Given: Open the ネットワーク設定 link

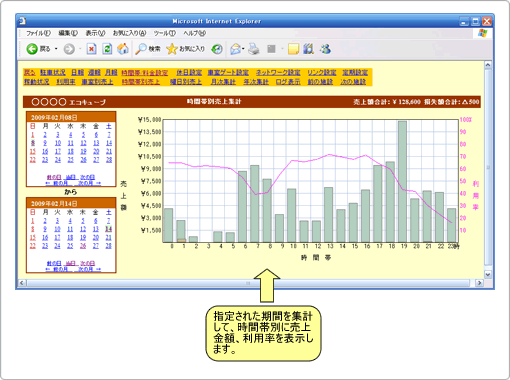Looking at the screenshot, I should (x=278, y=72).
